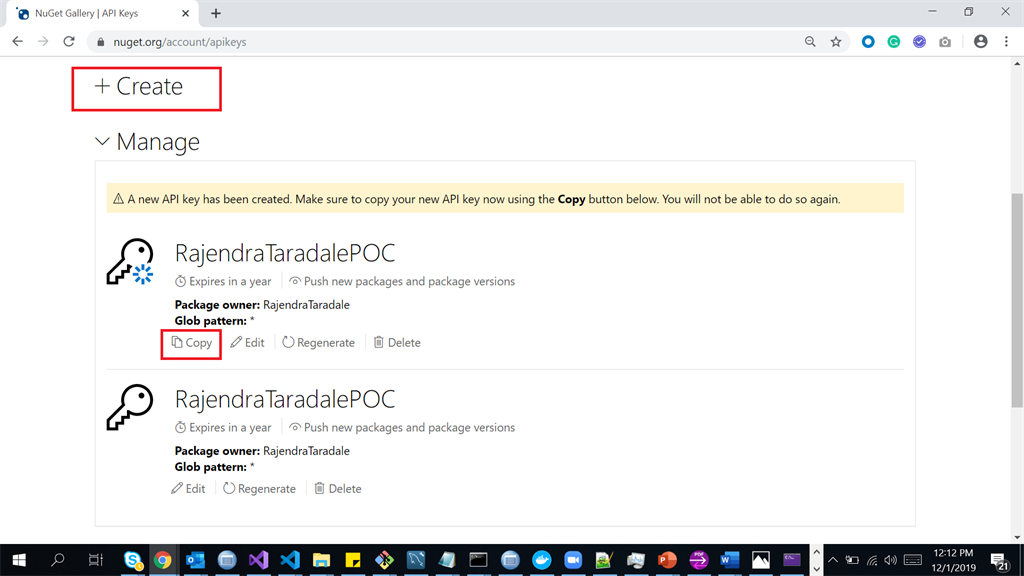Regenerate the first RajendraTaradalePOC key

pos(319,343)
